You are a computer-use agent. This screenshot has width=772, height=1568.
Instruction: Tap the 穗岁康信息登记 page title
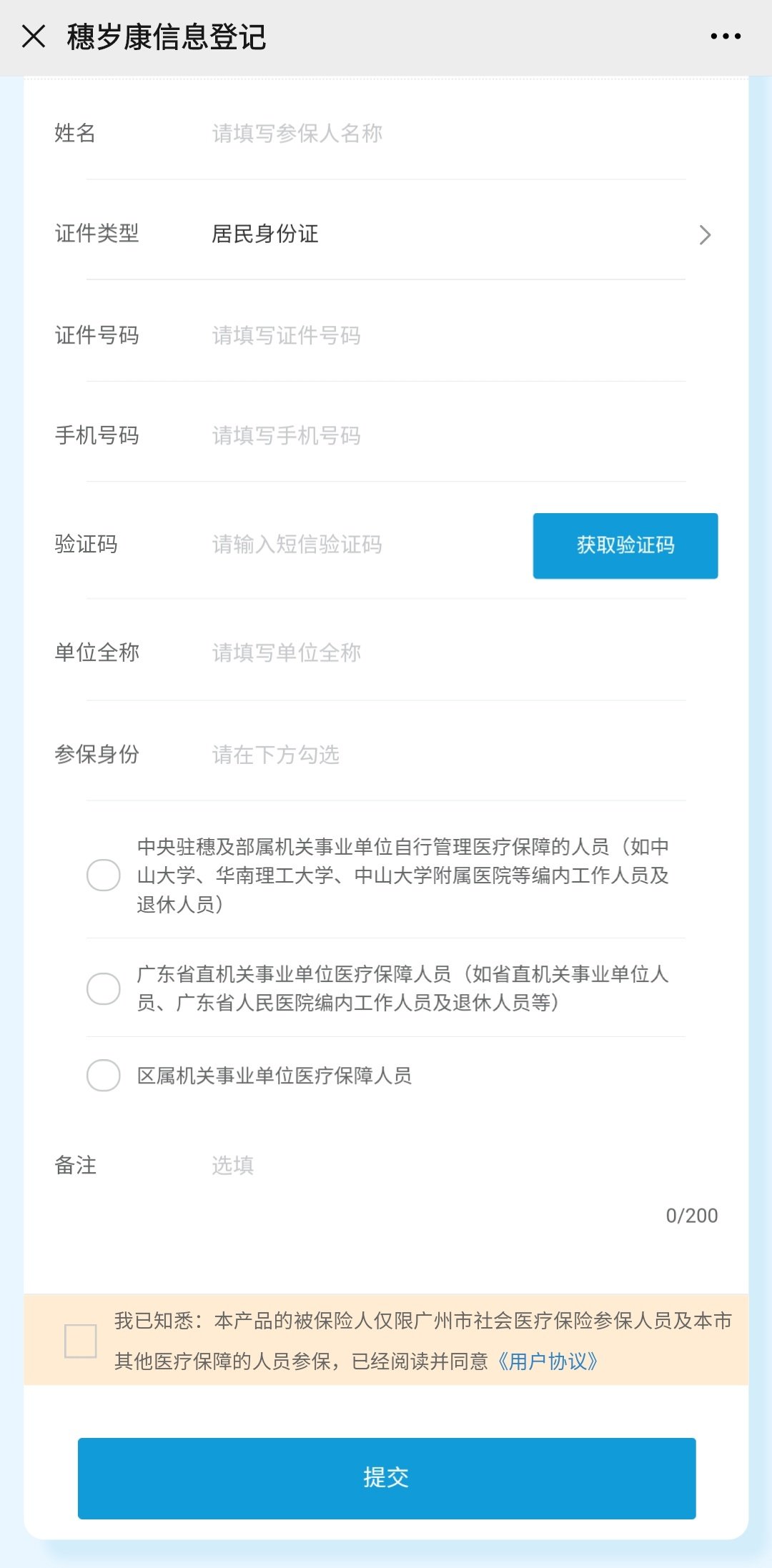pos(167,37)
